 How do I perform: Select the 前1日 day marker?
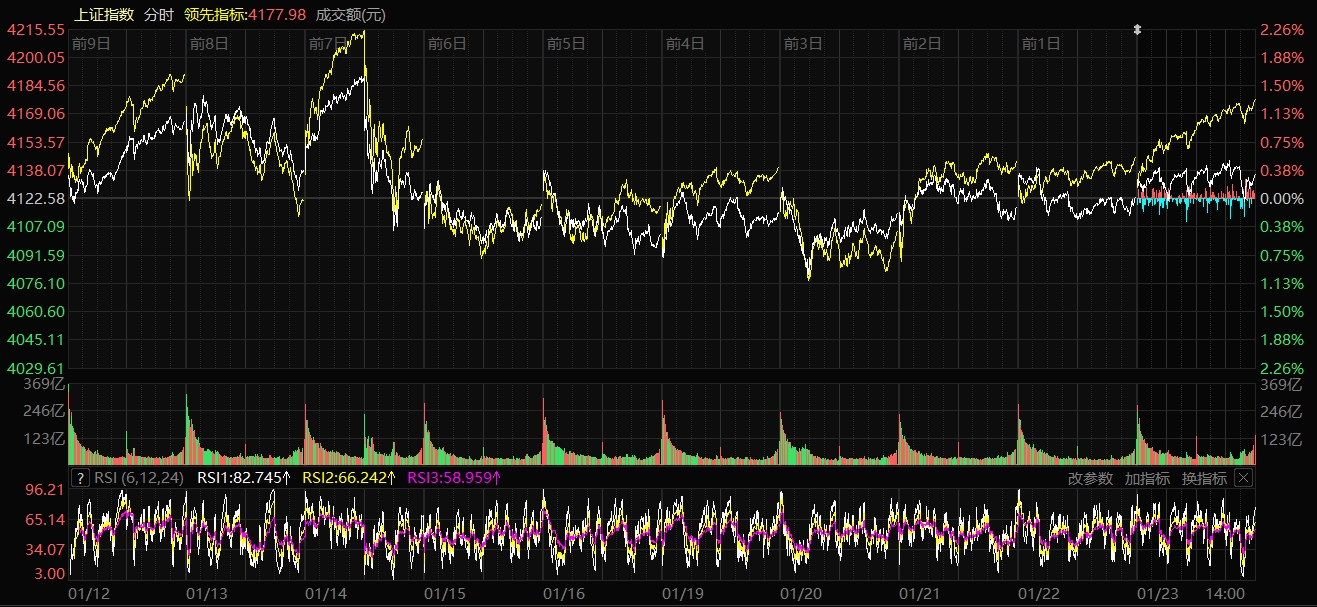click(x=1040, y=43)
